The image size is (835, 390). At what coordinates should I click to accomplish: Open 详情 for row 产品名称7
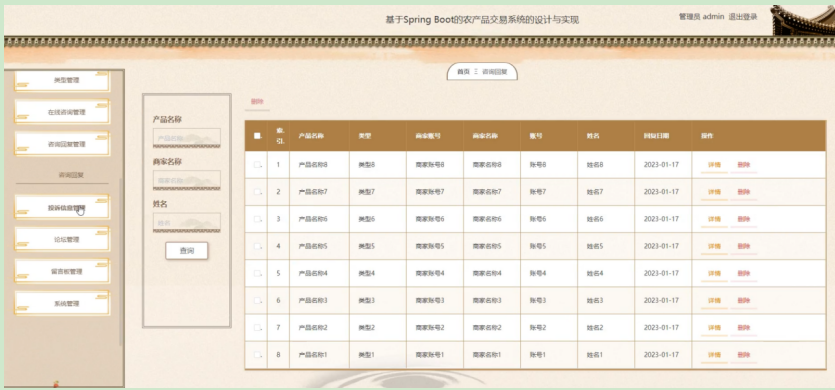[714, 192]
